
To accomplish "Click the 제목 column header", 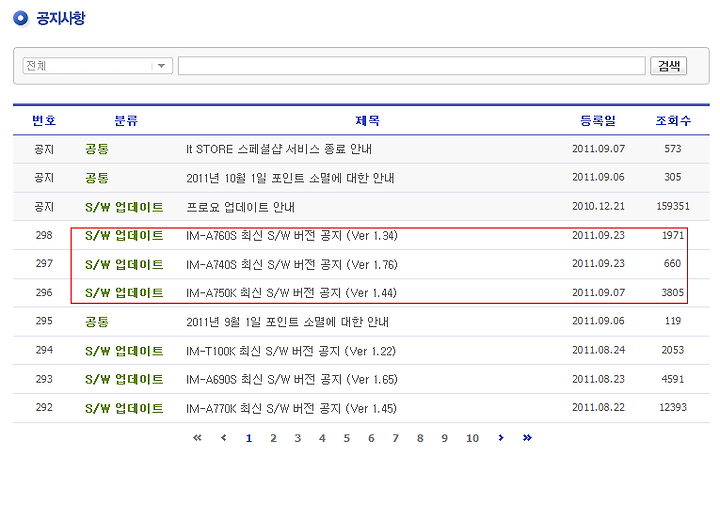I will pyautogui.click(x=367, y=120).
